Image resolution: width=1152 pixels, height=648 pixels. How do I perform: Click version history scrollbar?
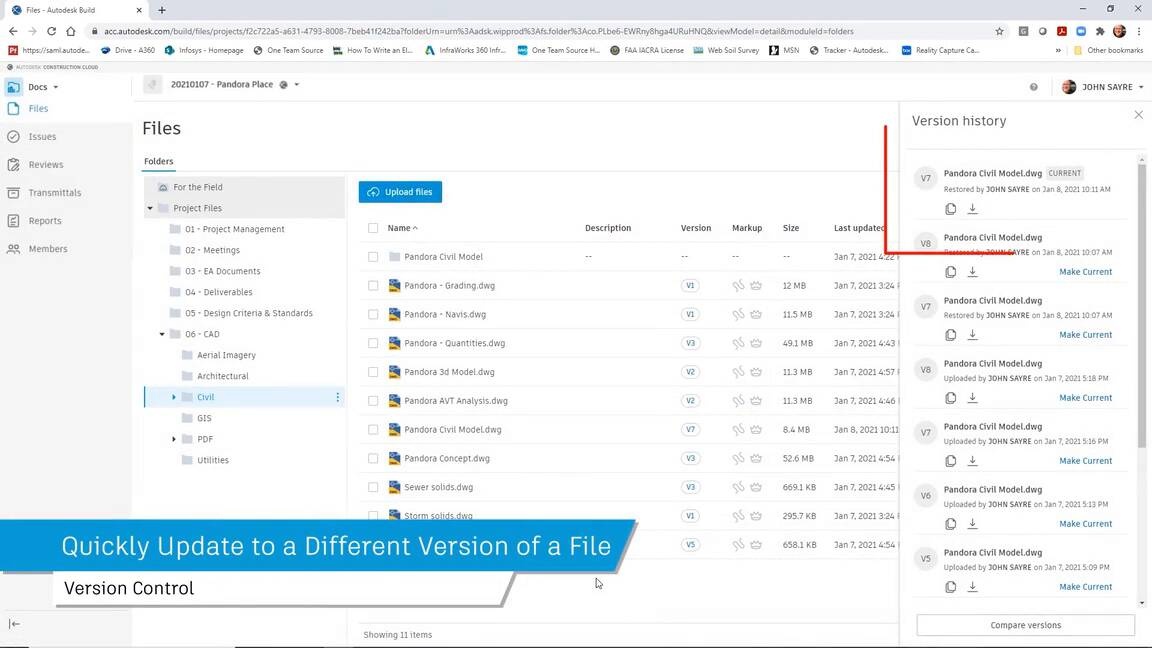[x=1142, y=305]
